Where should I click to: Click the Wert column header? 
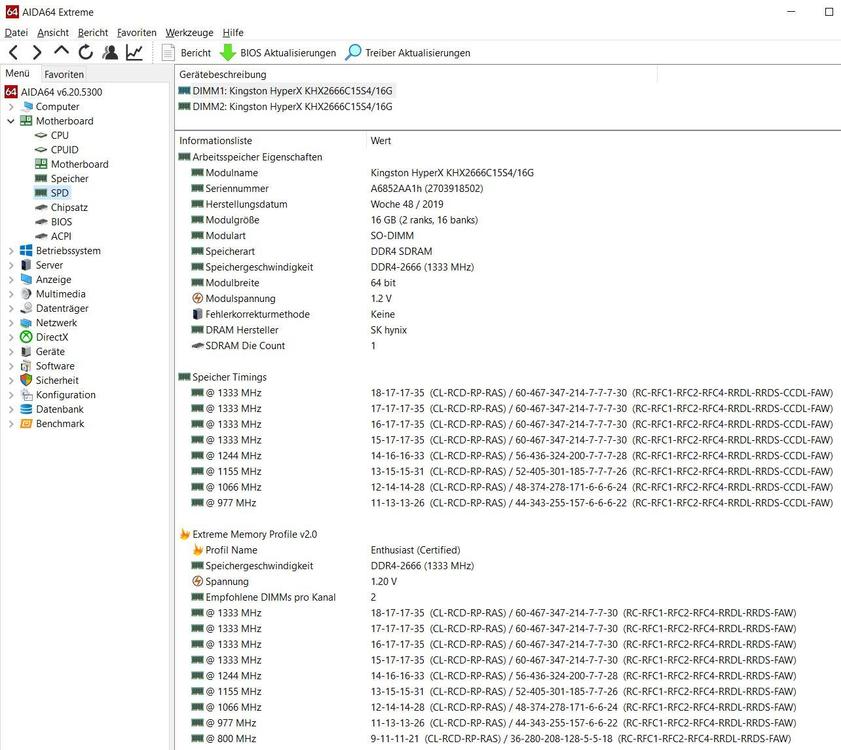(x=380, y=141)
